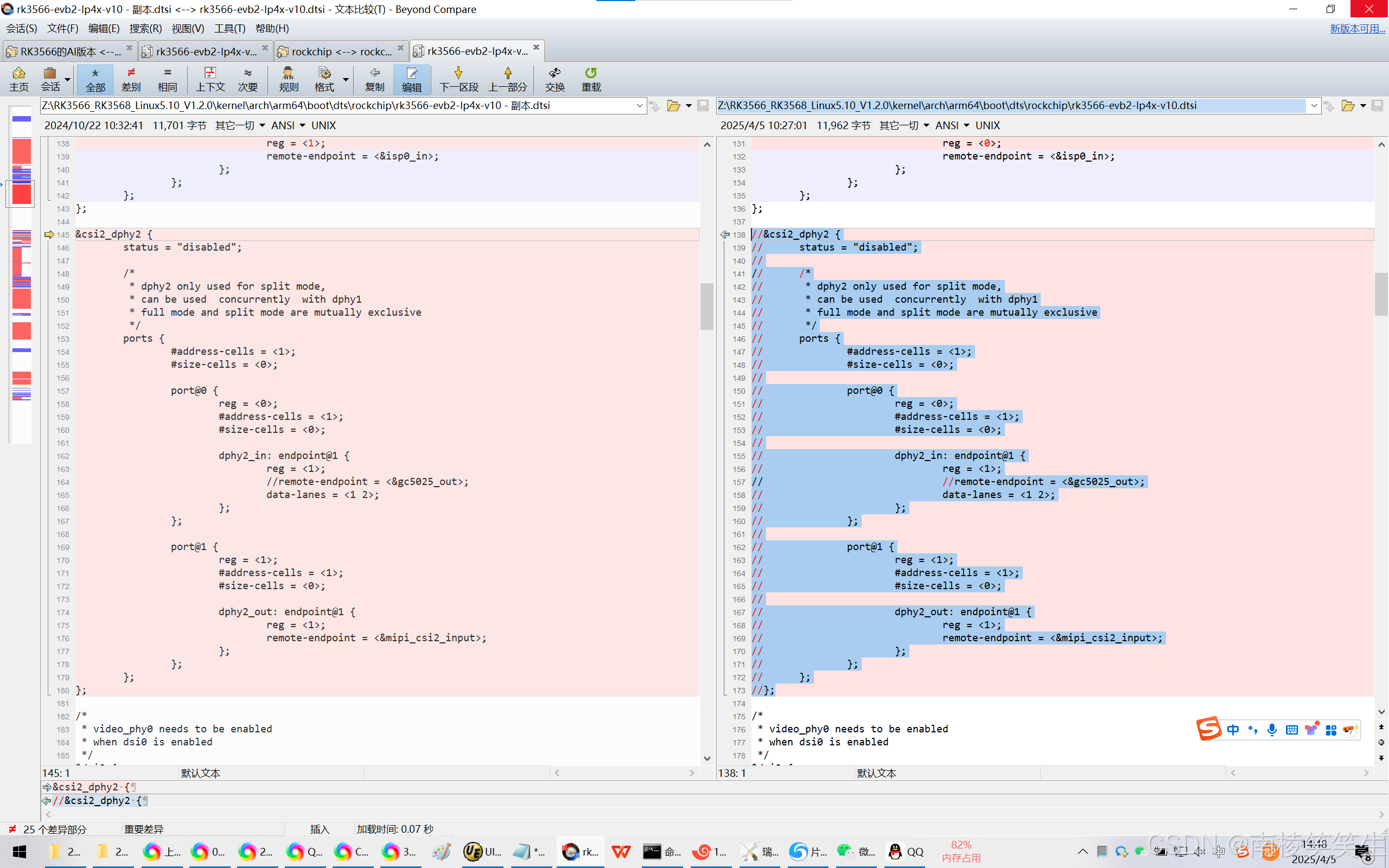Click the 交换 swap sides icon

555,79
